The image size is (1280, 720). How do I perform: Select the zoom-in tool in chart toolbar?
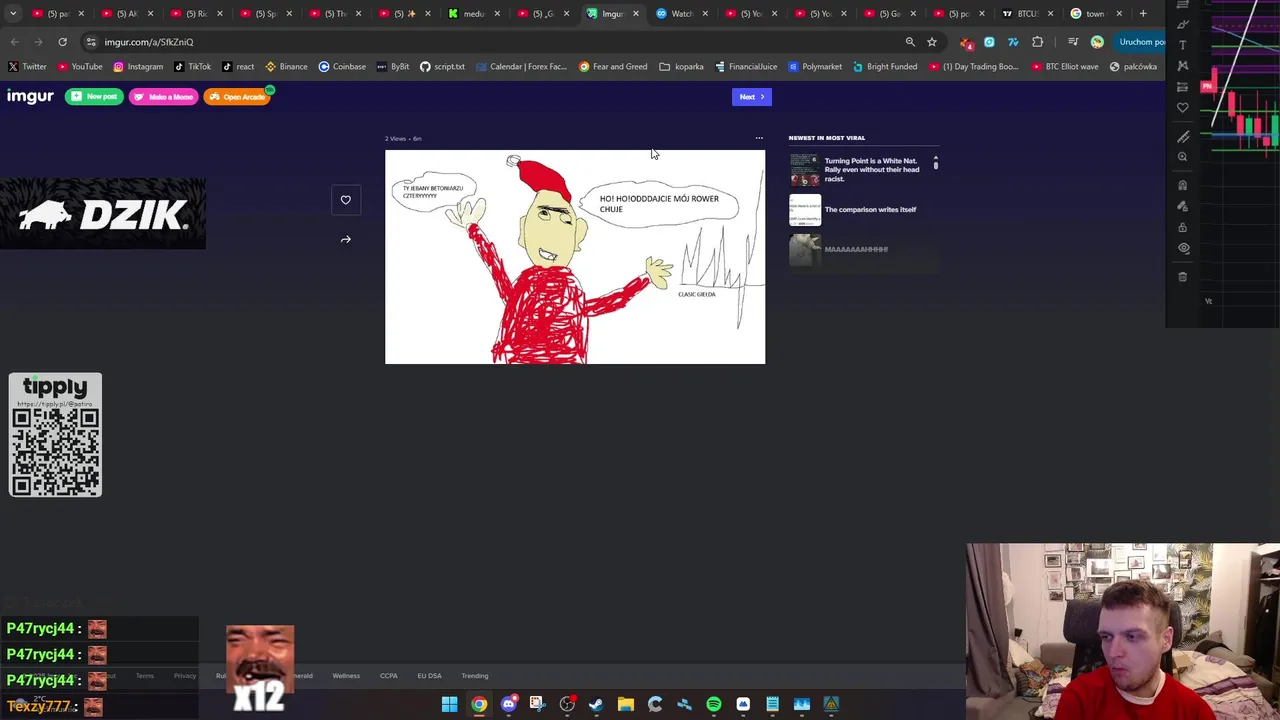point(1183,157)
